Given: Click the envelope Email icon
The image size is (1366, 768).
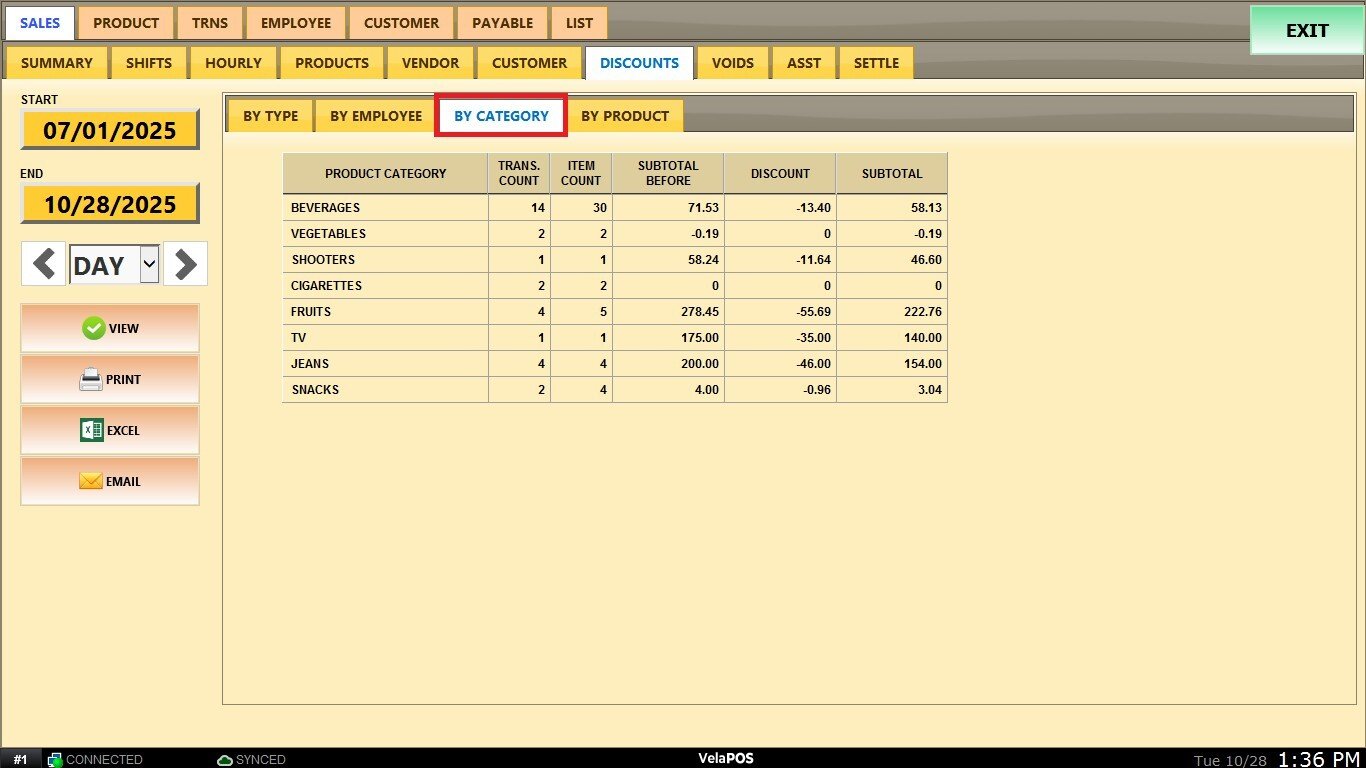Looking at the screenshot, I should [91, 482].
